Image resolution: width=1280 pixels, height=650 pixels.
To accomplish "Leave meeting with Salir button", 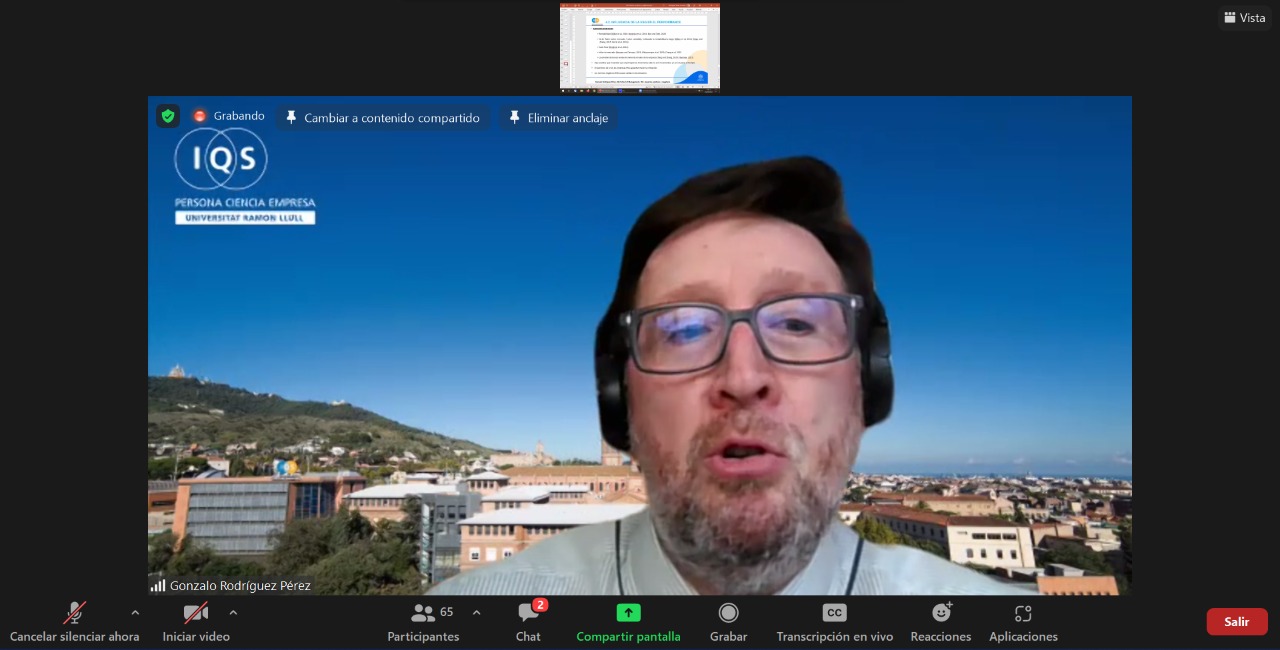I will click(x=1236, y=621).
